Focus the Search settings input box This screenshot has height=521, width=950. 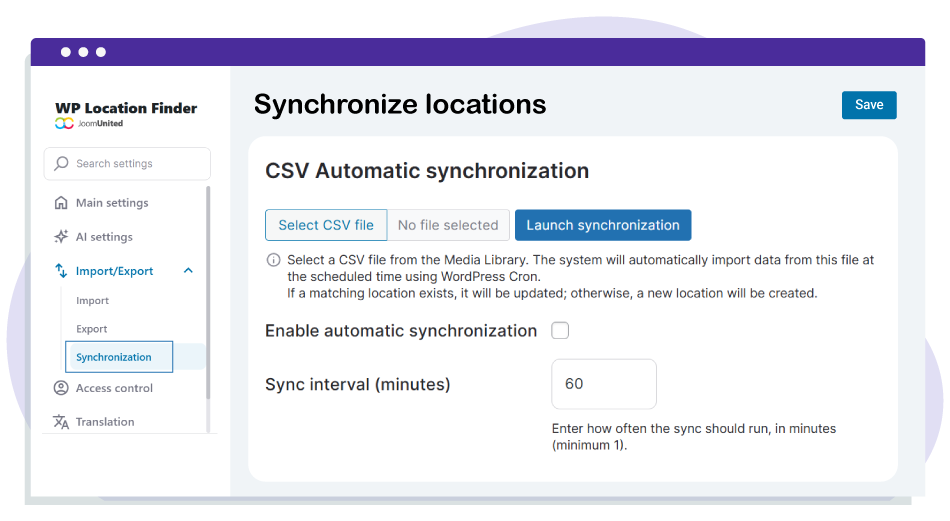pyautogui.click(x=135, y=164)
